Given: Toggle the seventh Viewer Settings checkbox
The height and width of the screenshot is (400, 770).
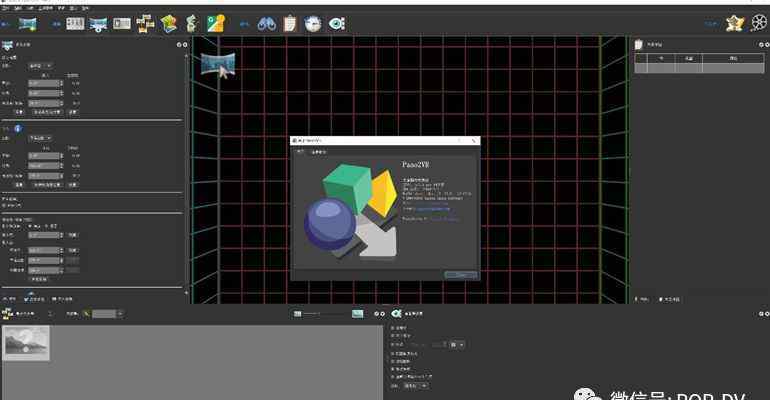Looking at the screenshot, I should 392,377.
